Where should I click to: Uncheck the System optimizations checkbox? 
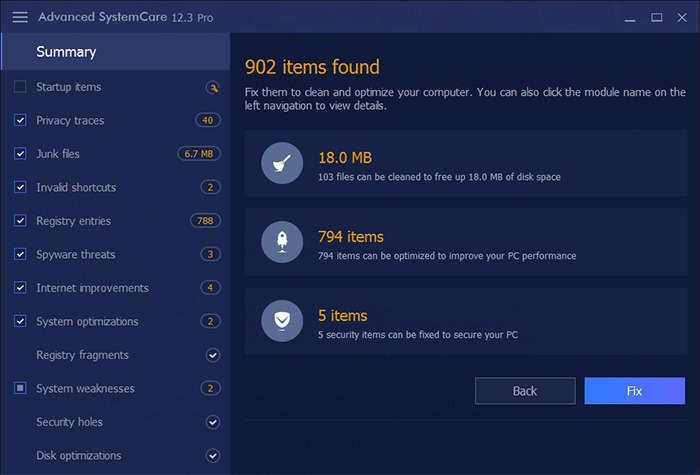(20, 321)
